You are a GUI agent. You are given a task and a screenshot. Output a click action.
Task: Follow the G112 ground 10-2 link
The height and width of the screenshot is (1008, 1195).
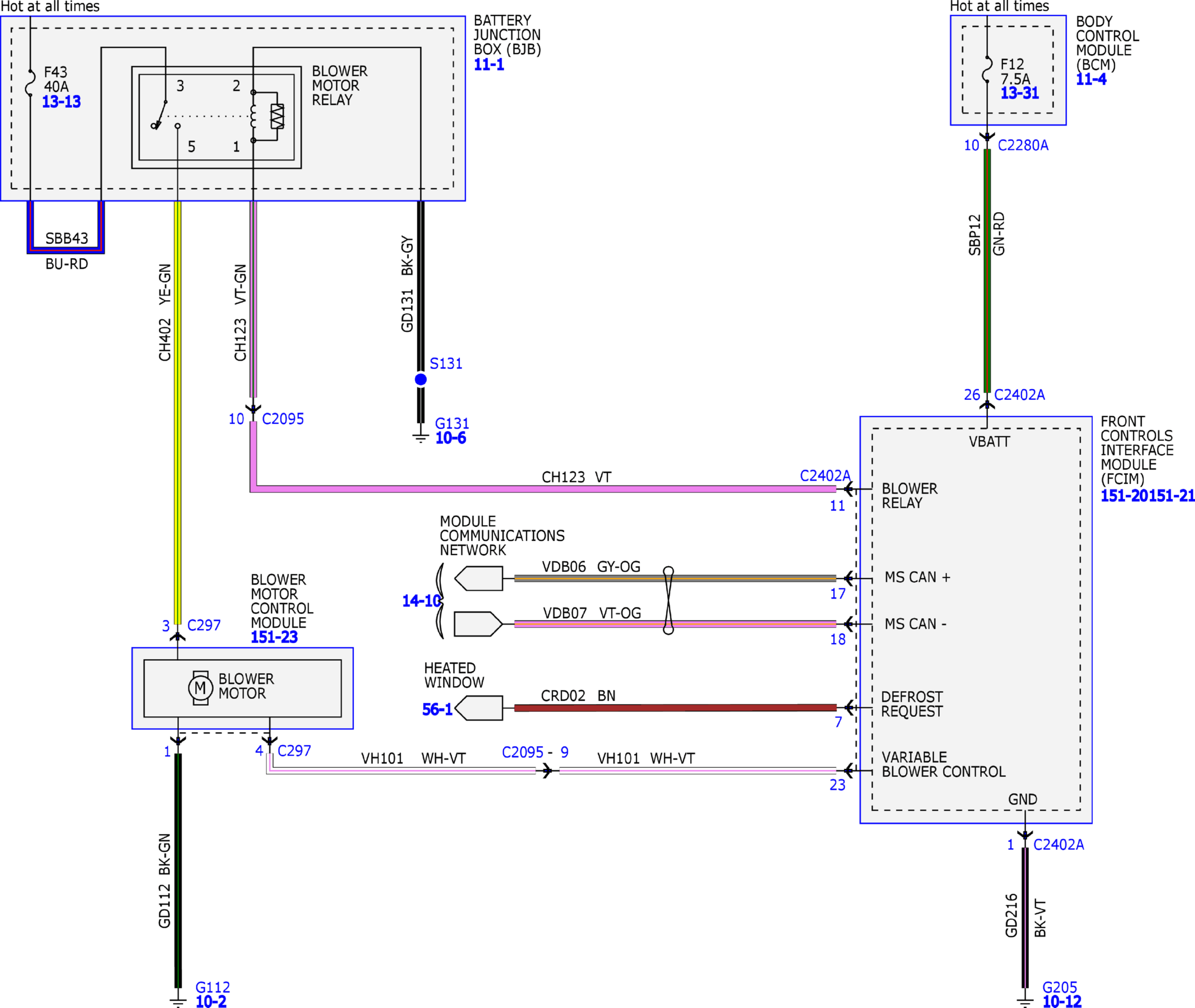click(211, 1001)
